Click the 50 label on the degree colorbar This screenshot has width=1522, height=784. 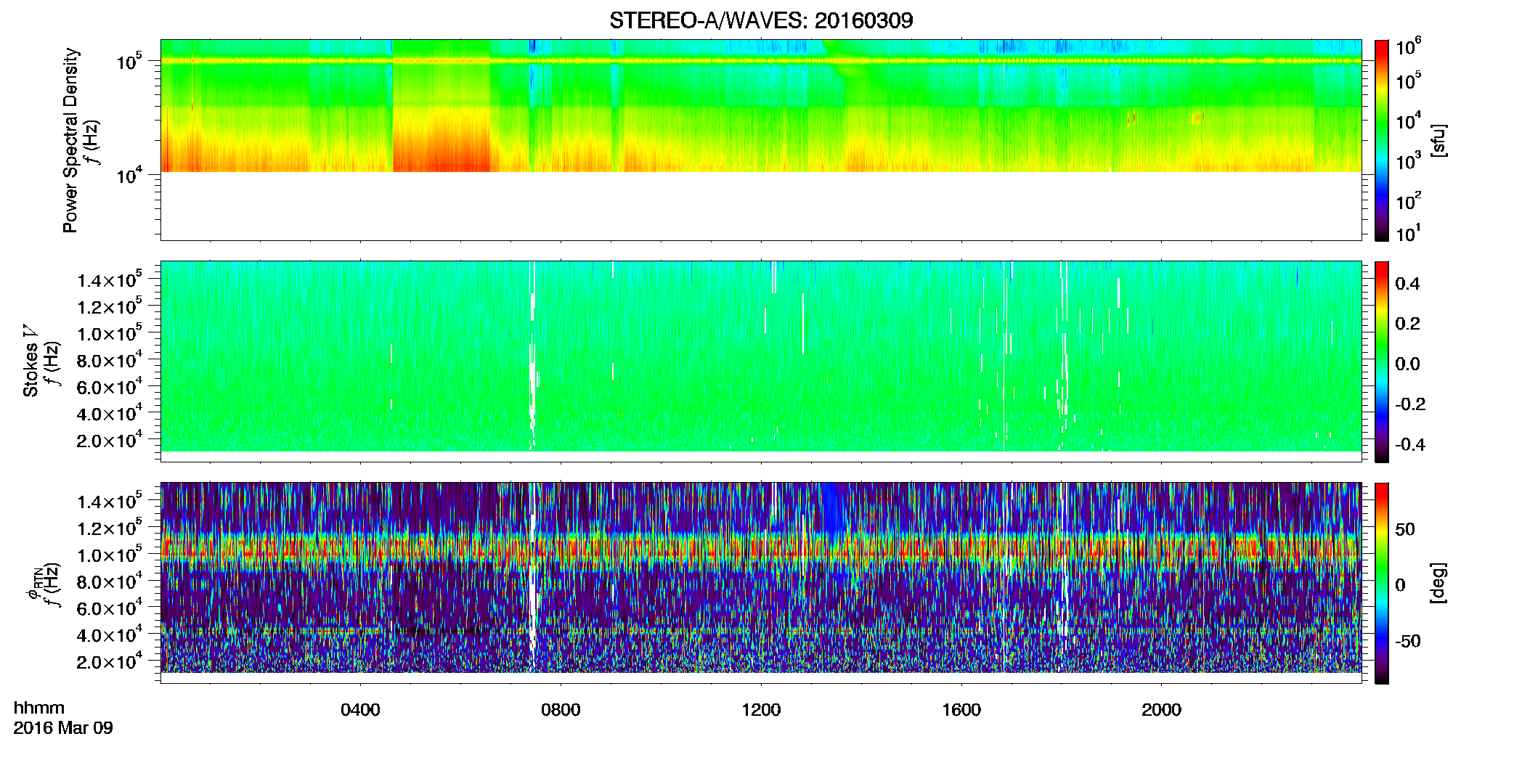coord(1405,529)
